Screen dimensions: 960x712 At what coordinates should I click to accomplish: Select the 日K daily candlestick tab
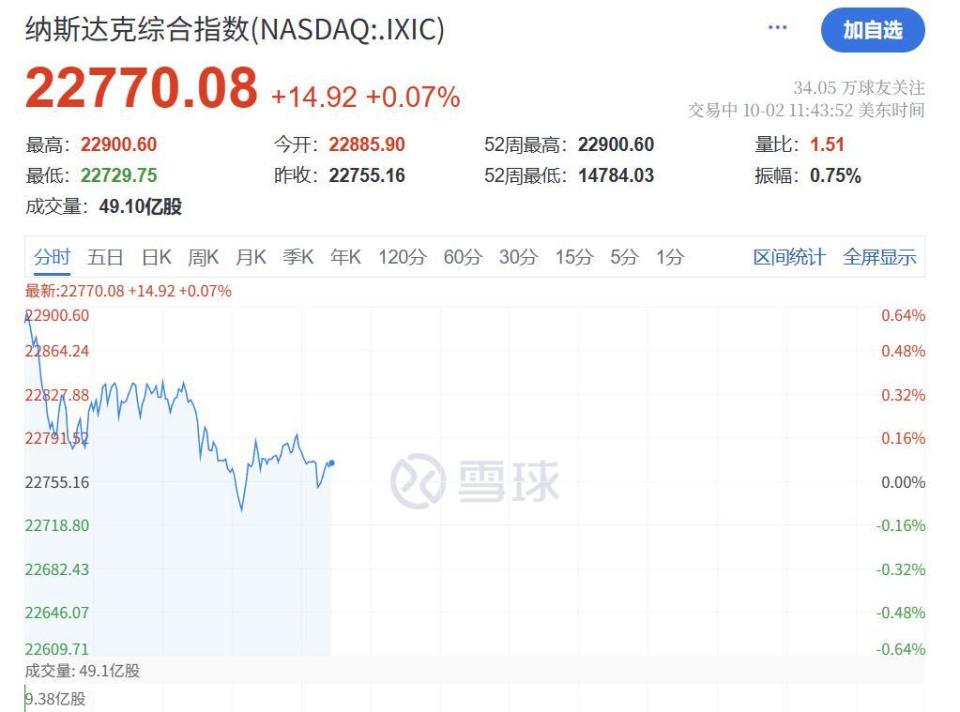153,257
